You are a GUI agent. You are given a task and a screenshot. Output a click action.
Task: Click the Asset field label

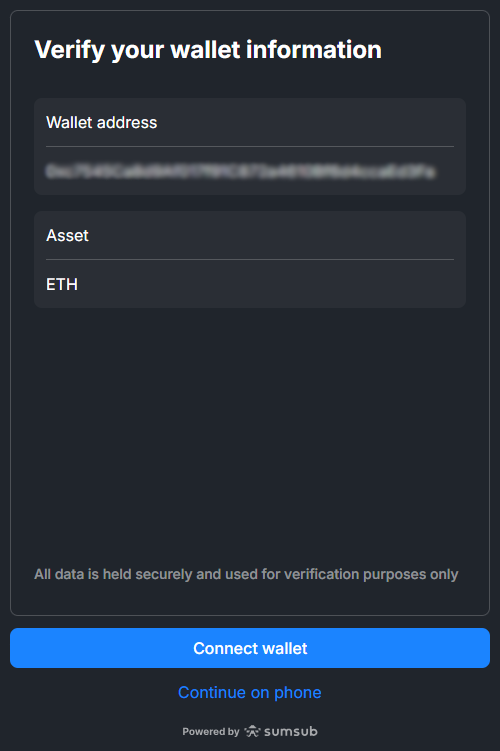(68, 236)
